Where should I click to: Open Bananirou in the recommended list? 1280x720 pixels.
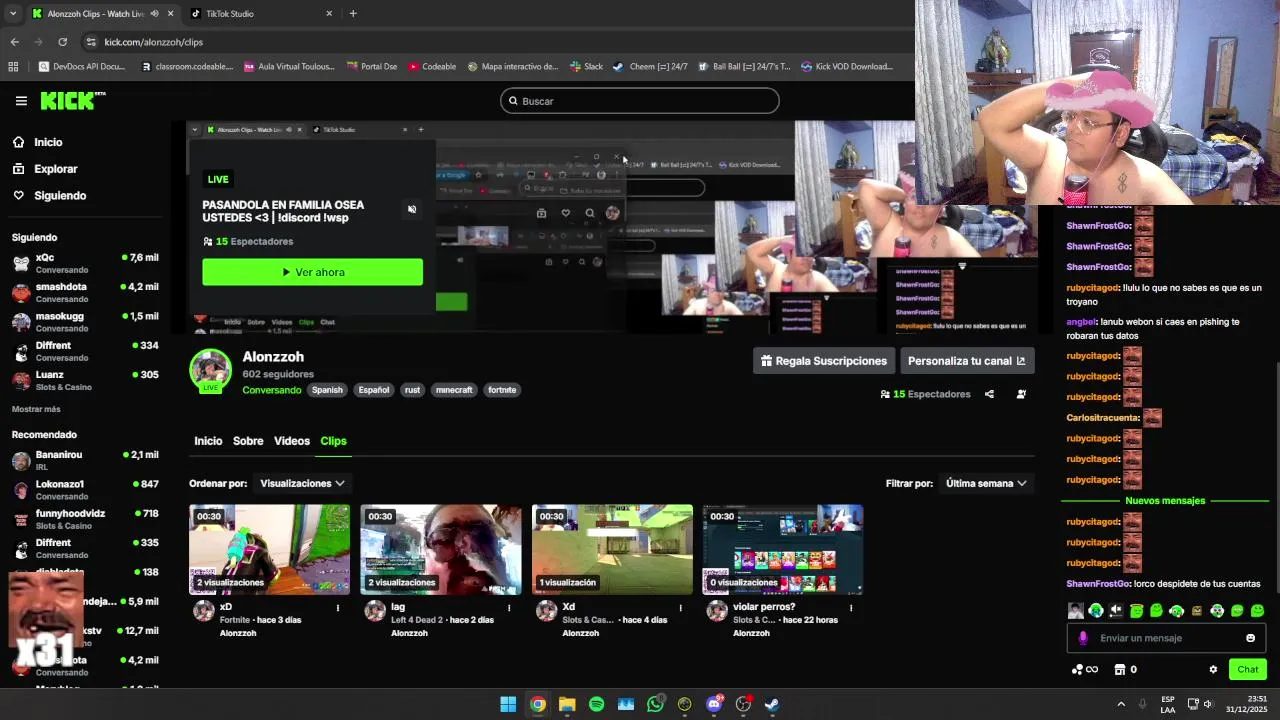pyautogui.click(x=85, y=461)
